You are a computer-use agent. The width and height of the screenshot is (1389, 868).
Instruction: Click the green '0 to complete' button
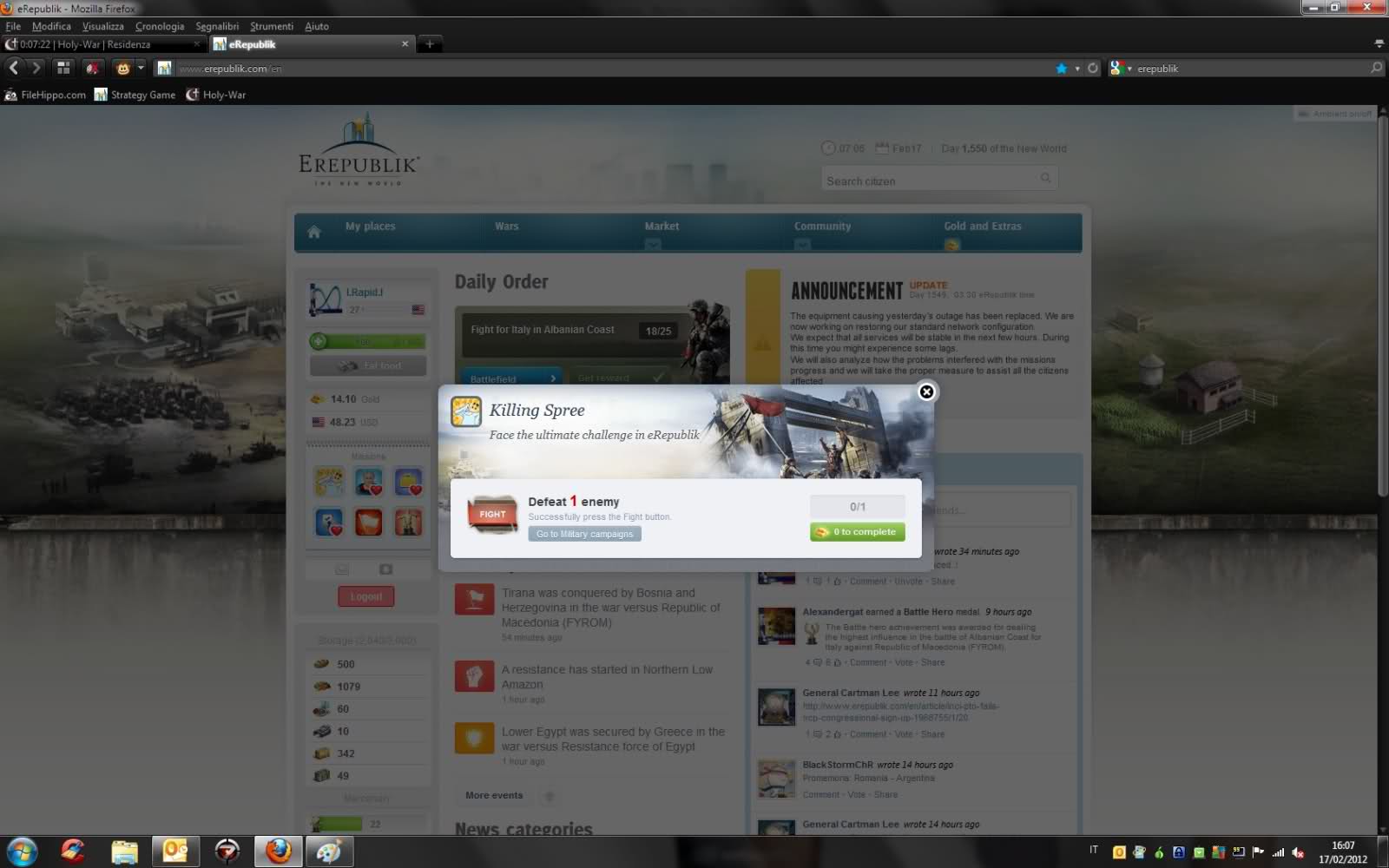pos(858,532)
